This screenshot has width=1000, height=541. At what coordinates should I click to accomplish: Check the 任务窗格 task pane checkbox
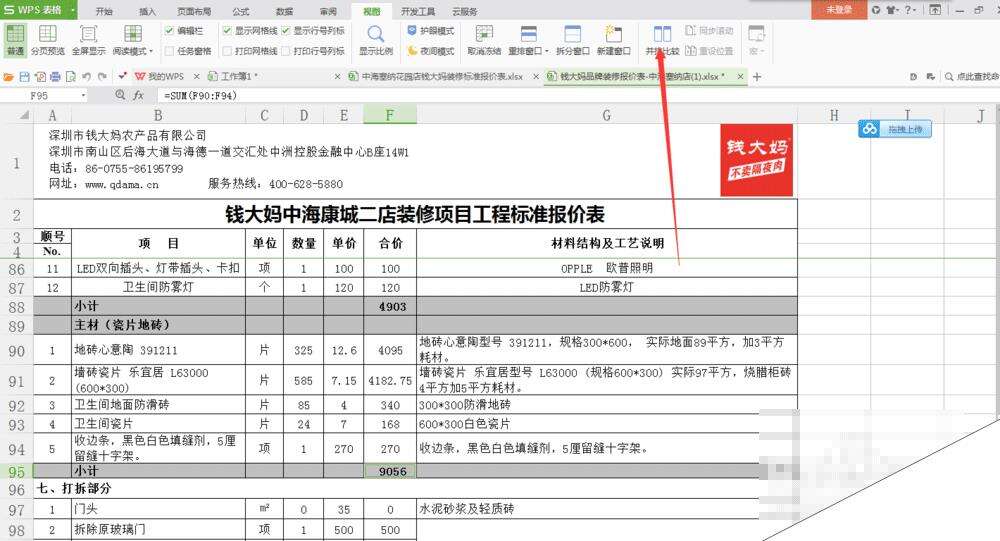click(170, 50)
